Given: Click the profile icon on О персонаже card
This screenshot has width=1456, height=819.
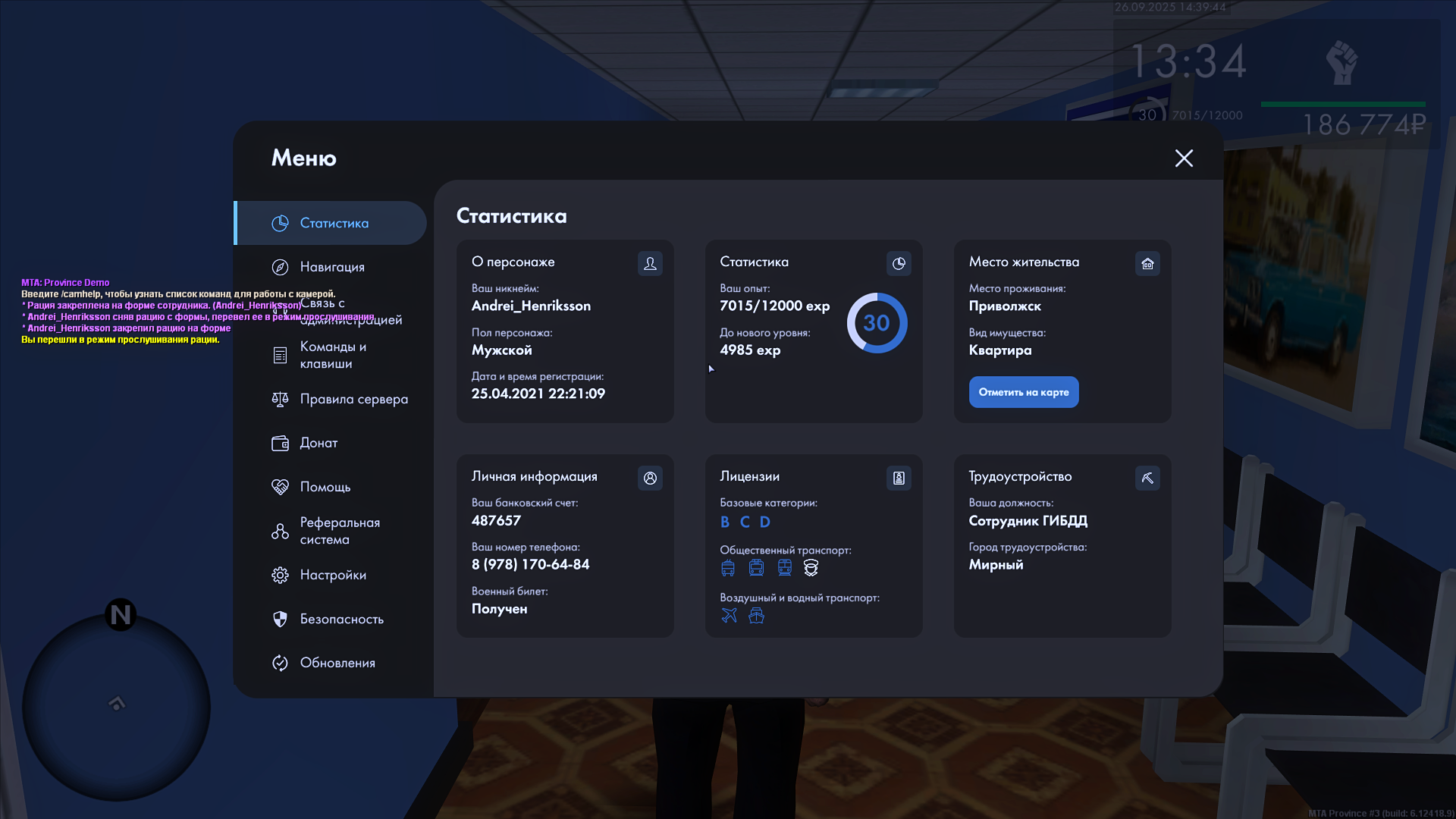Looking at the screenshot, I should click(650, 263).
